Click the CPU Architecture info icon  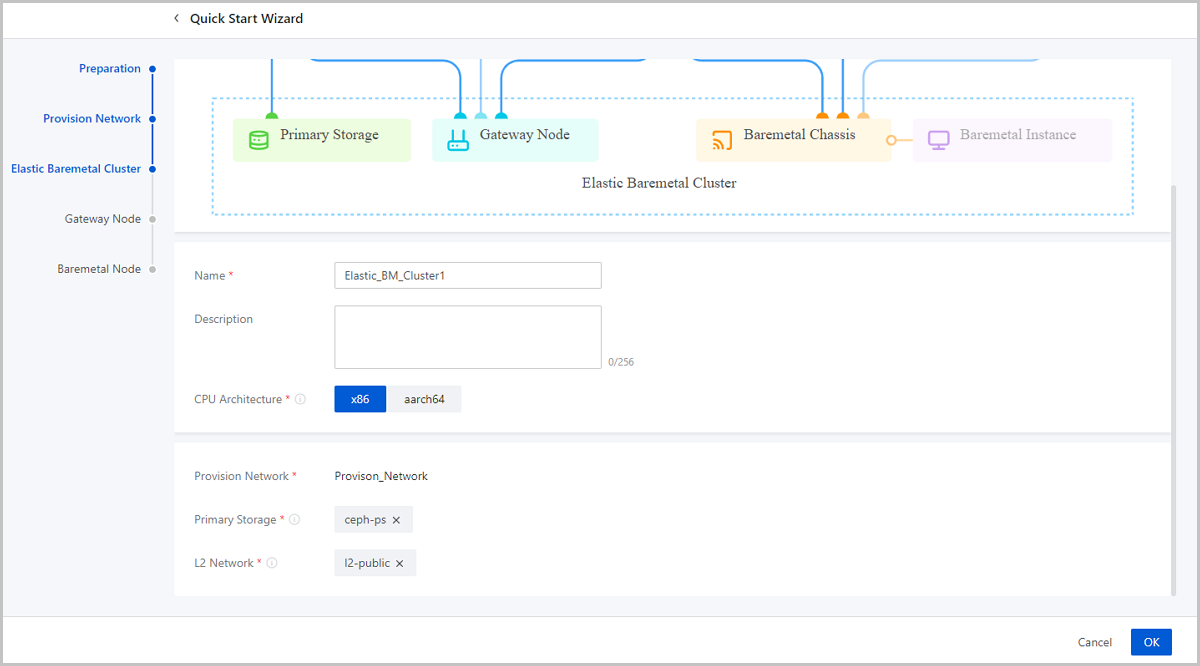(x=300, y=399)
